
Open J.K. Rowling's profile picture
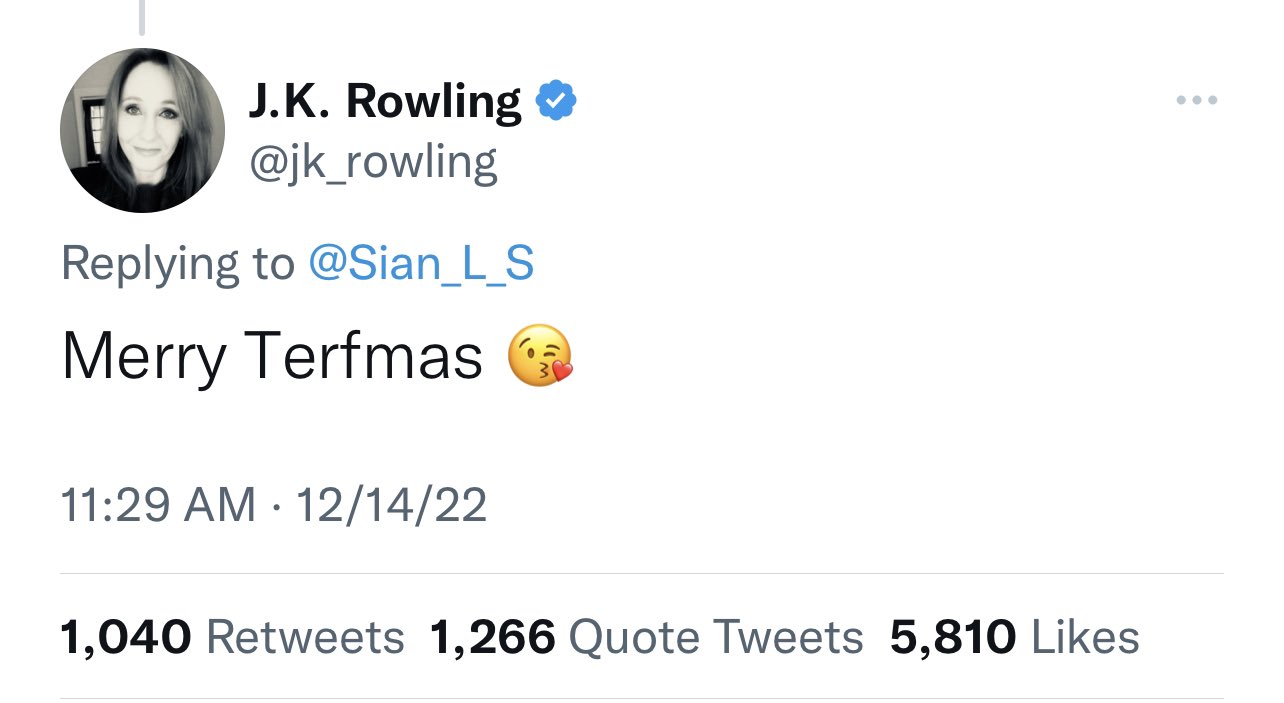coord(142,130)
